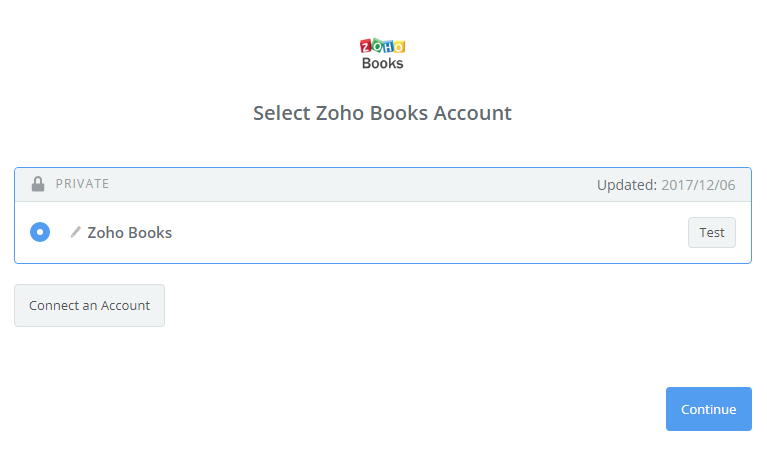This screenshot has width=767, height=453.
Task: Click the Zoho Books logo
Action: (383, 54)
